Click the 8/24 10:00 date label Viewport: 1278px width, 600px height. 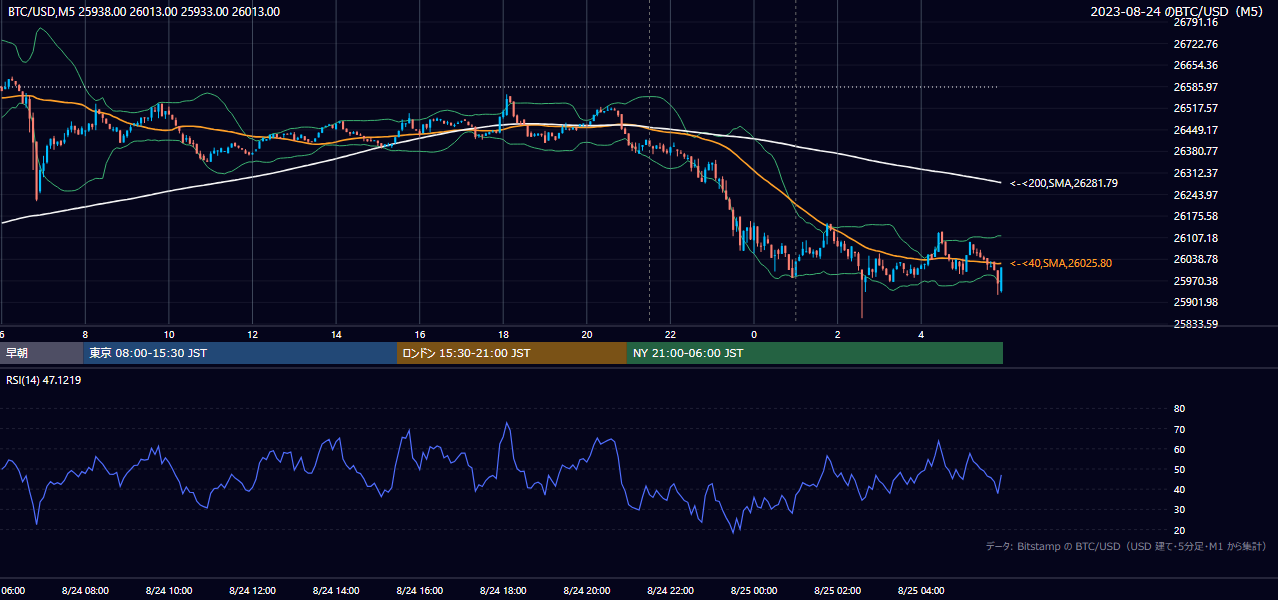pyautogui.click(x=169, y=591)
